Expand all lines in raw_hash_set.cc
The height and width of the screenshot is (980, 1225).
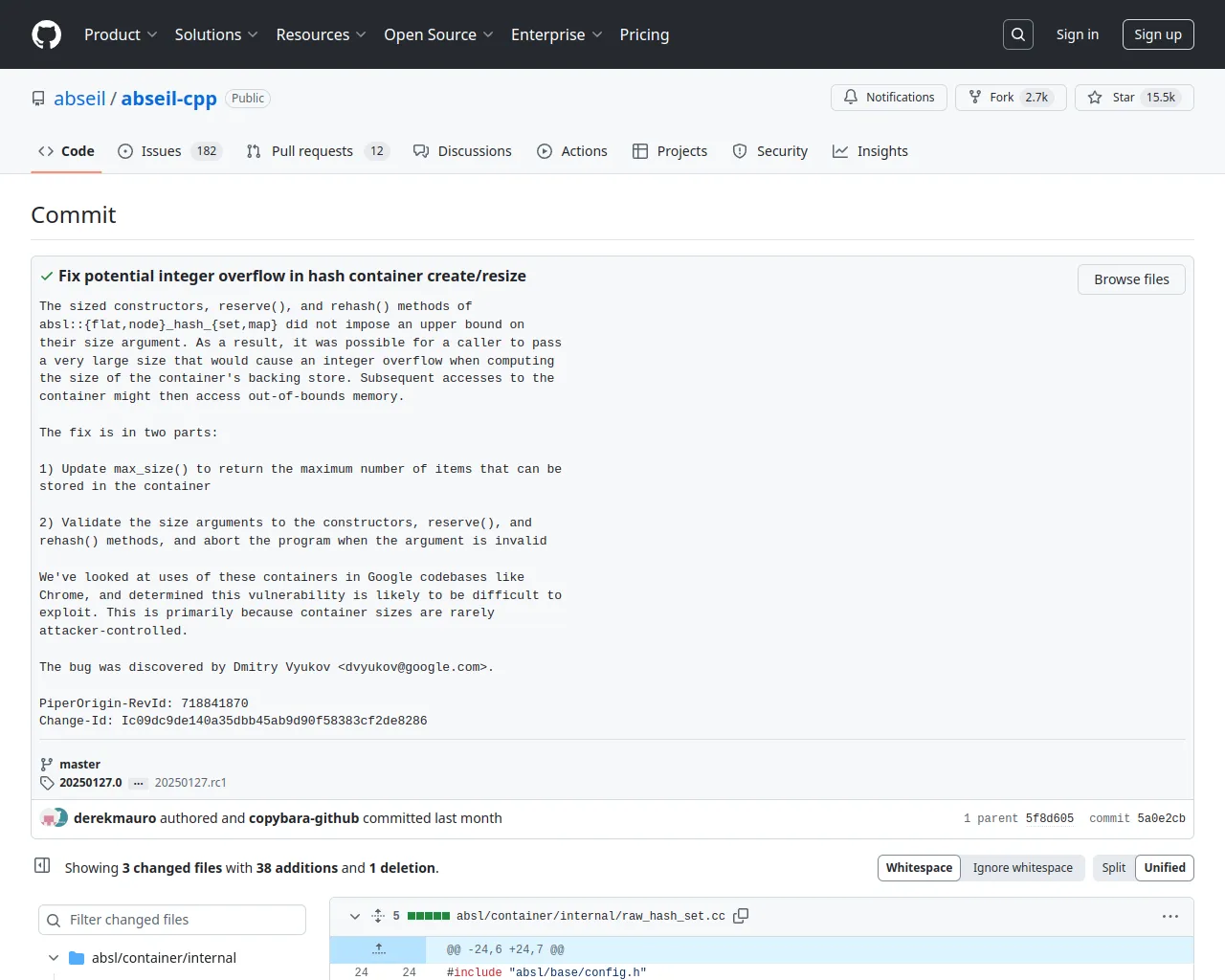pyautogui.click(x=378, y=916)
